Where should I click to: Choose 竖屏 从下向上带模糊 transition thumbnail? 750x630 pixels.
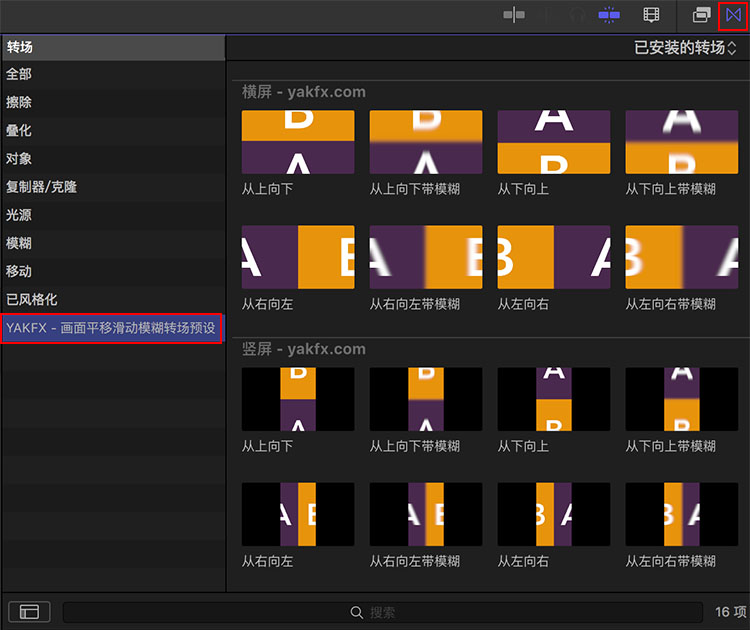point(682,399)
